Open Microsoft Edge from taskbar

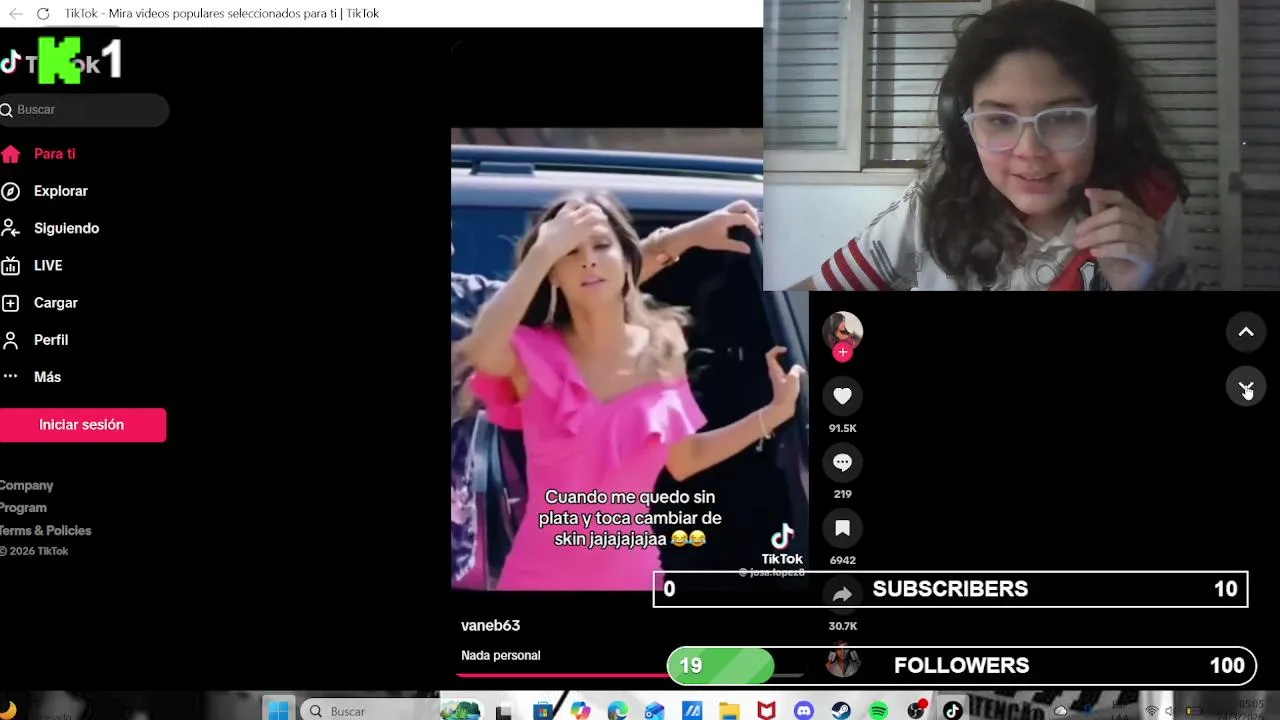pos(618,711)
